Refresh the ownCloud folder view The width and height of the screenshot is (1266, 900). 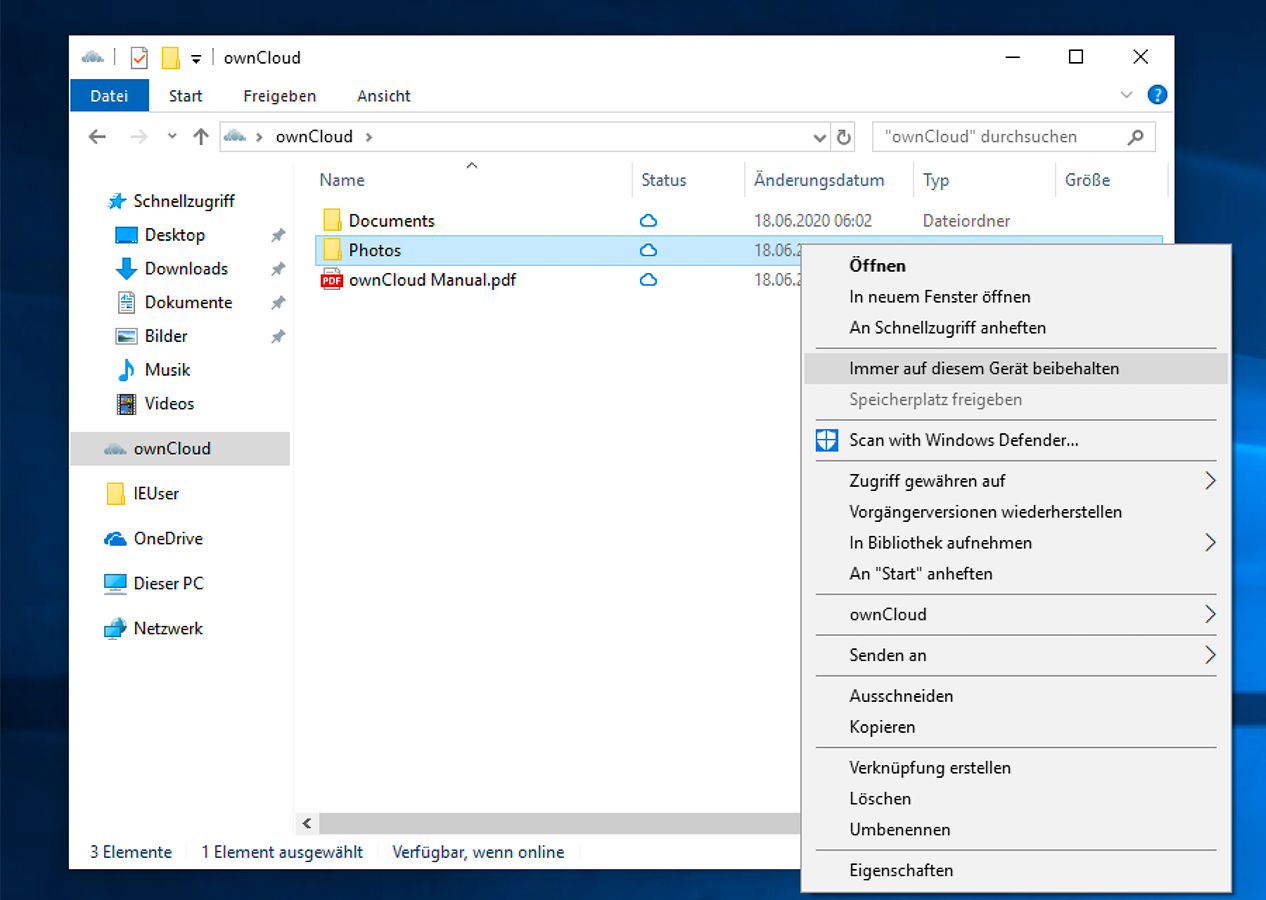pyautogui.click(x=843, y=137)
